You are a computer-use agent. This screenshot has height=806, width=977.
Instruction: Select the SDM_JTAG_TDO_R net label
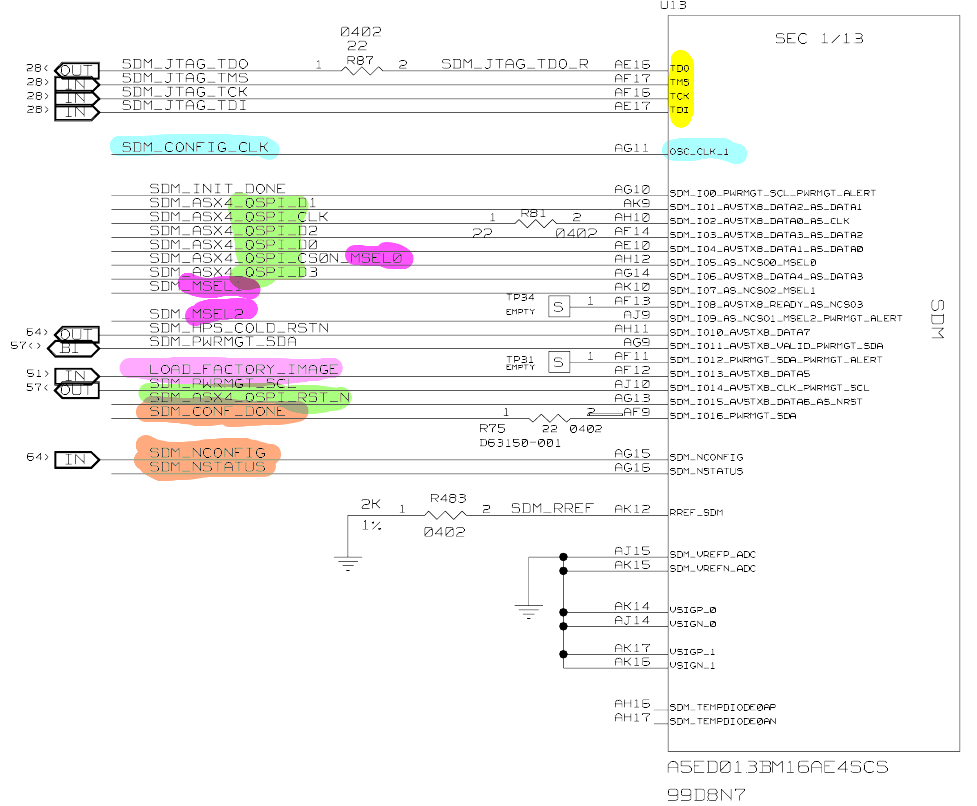tap(515, 64)
